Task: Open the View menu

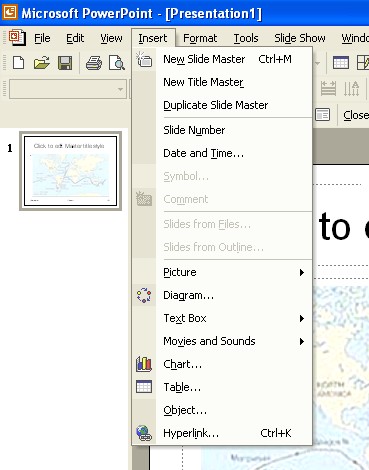Action: pos(111,38)
